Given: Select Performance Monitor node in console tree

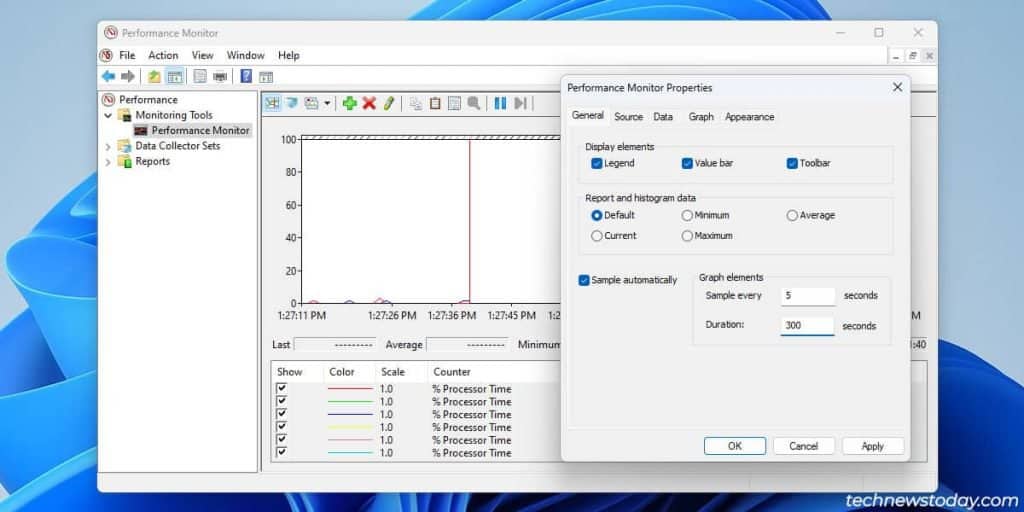Looking at the screenshot, I should click(x=200, y=131).
